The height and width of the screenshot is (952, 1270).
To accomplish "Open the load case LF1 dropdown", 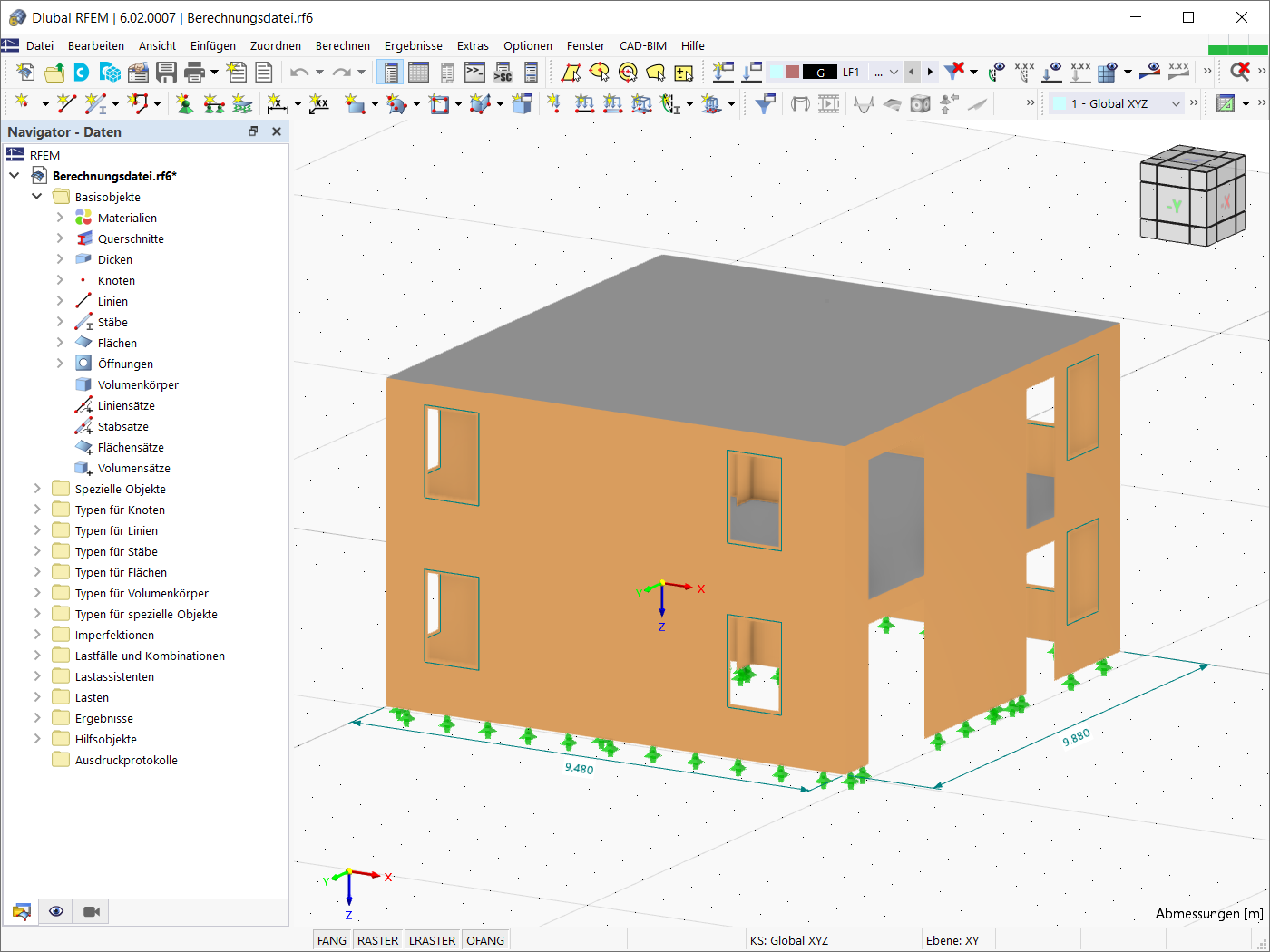I will pyautogui.click(x=894, y=72).
